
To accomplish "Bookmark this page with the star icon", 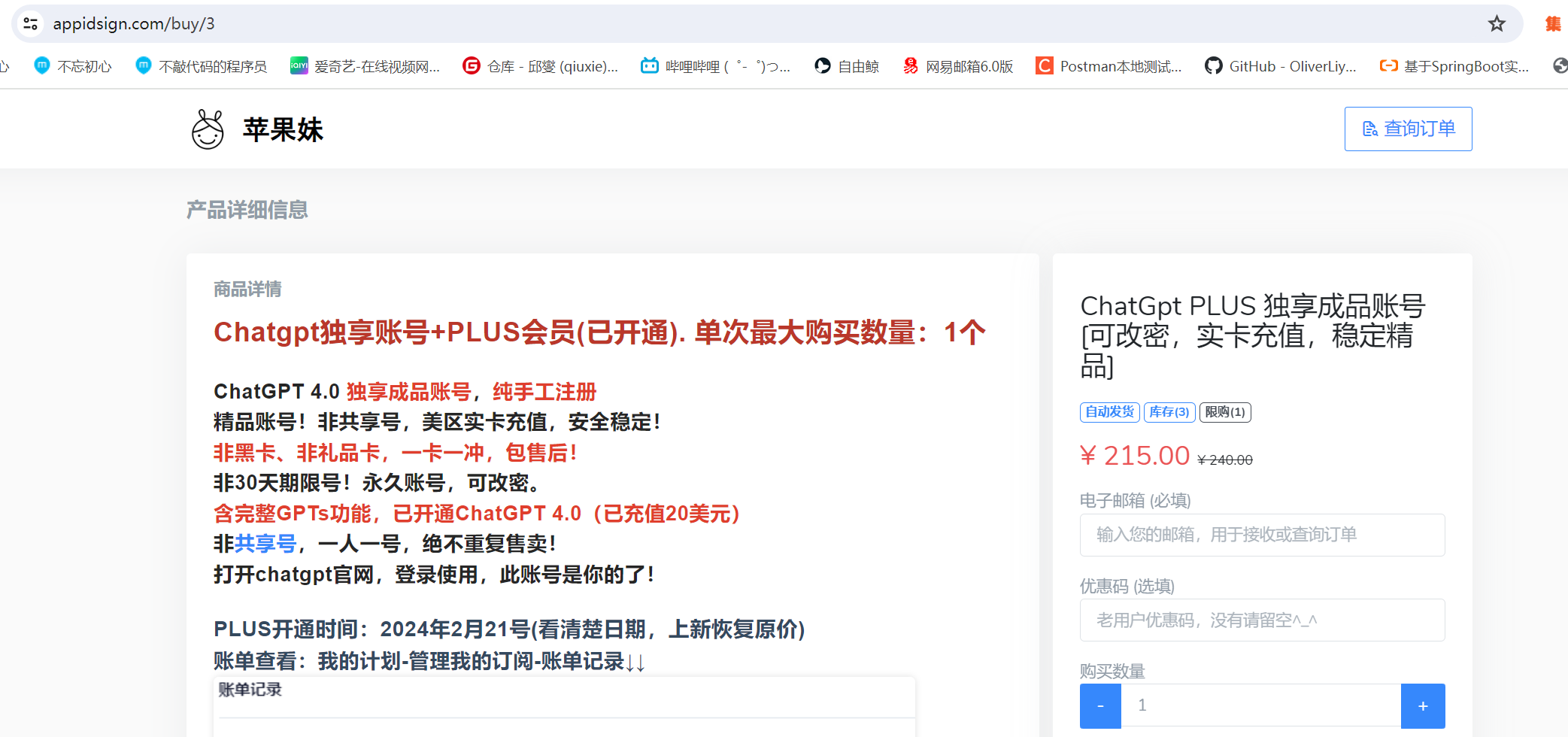I will (x=1497, y=24).
